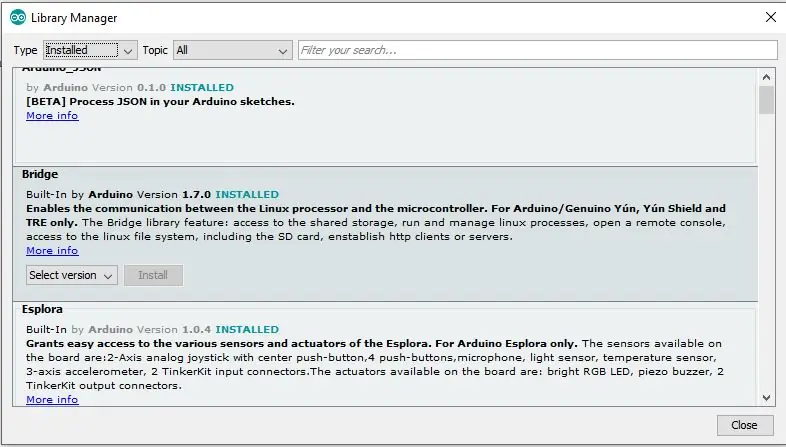Click the Topic label
786x447 pixels.
click(x=155, y=50)
